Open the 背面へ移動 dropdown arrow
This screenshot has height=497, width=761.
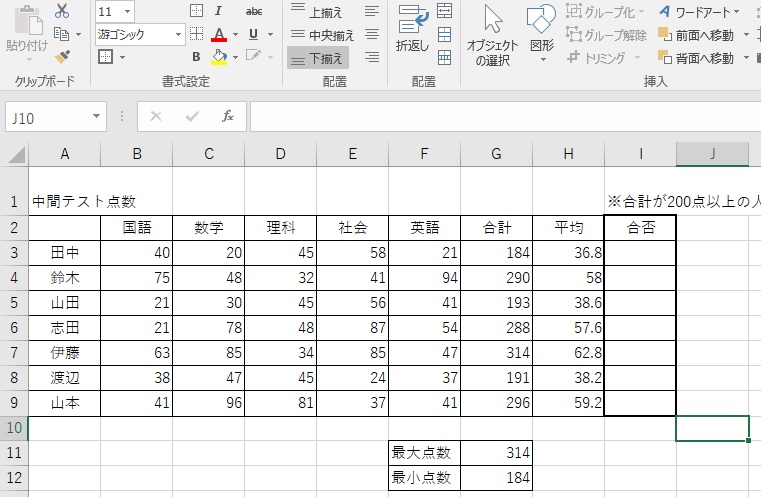point(746,58)
